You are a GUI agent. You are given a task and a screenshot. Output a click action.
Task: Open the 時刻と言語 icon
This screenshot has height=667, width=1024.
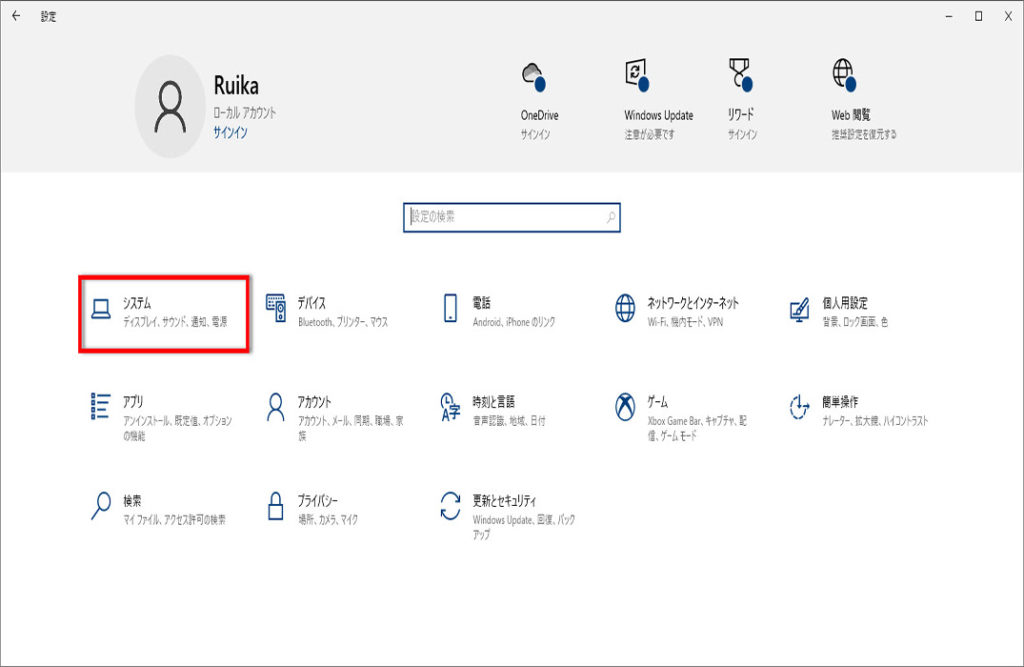[x=450, y=406]
